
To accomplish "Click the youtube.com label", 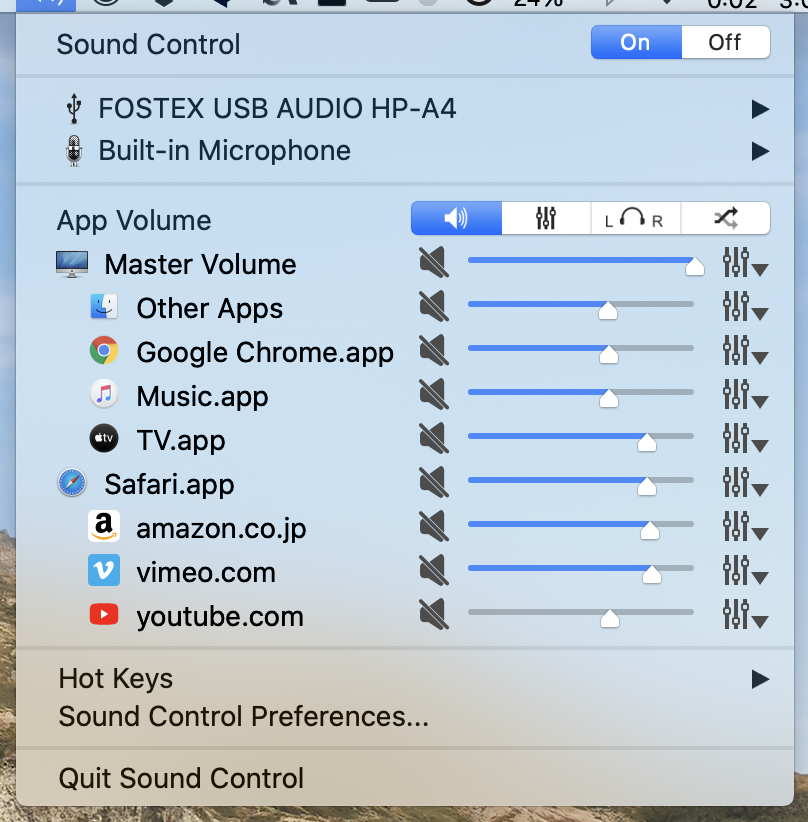I will 220,616.
